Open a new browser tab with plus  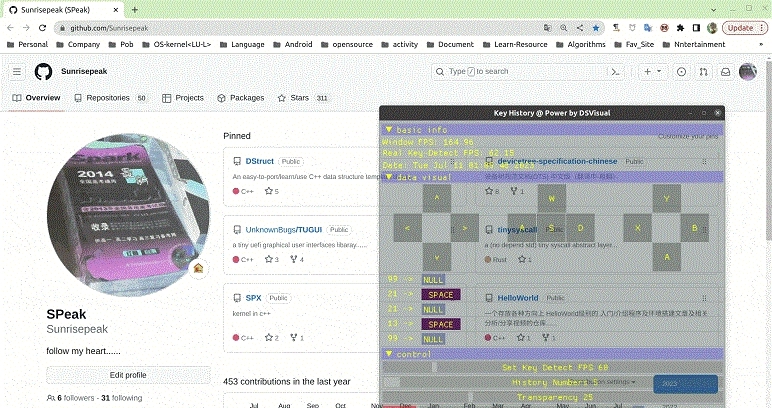coord(134,9)
